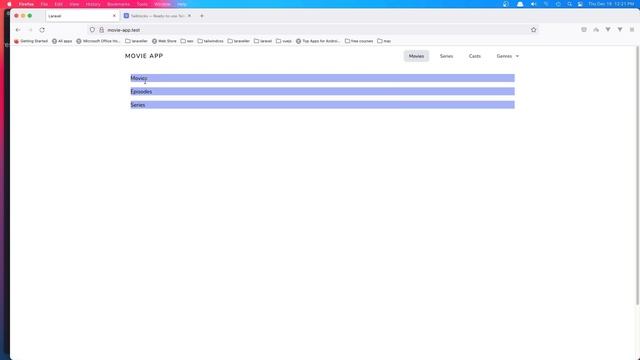Open the File menu

pos(44,4)
